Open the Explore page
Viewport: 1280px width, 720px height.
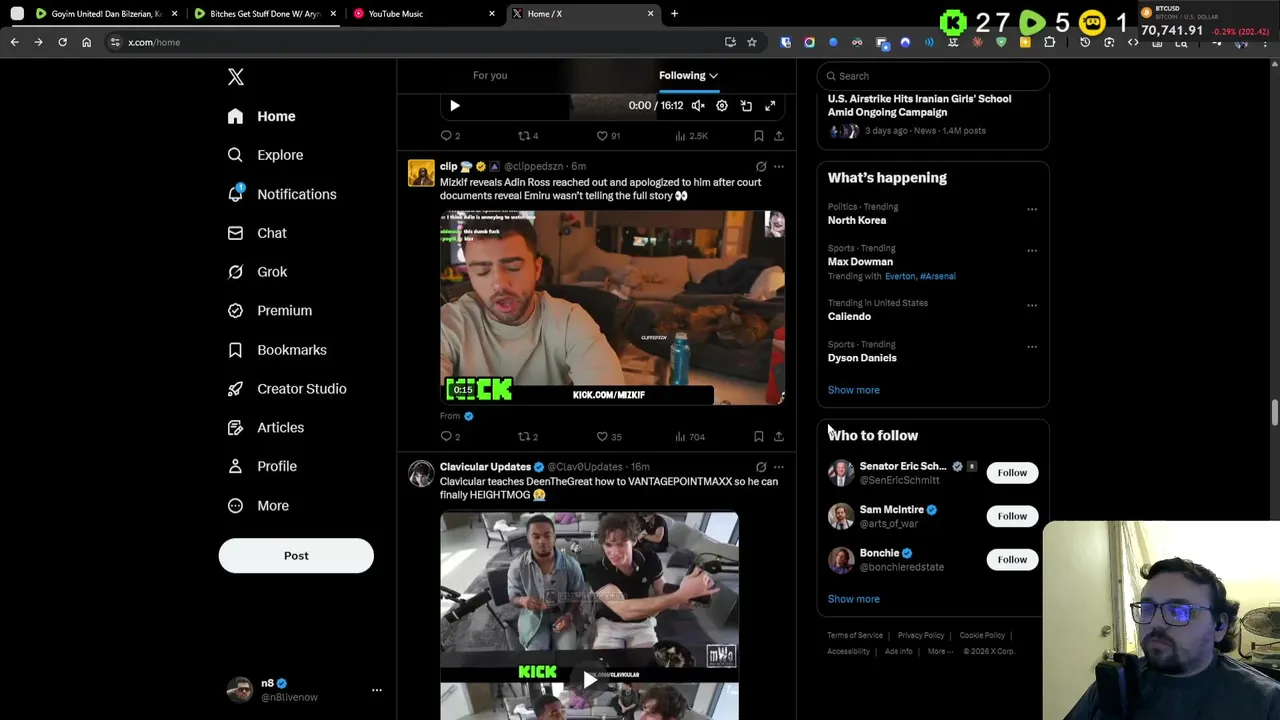(x=265, y=155)
